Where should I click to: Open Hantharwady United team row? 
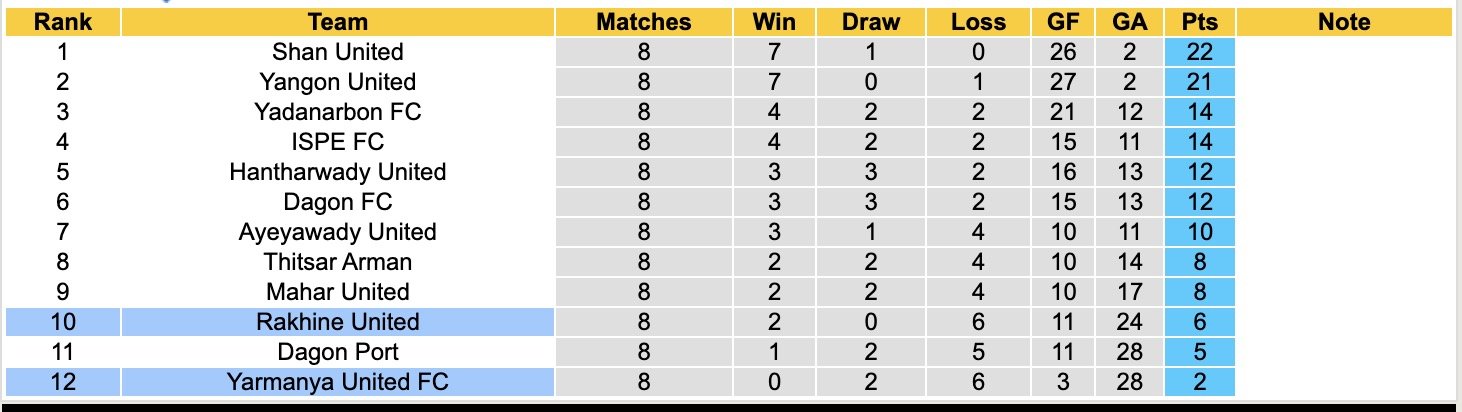point(337,172)
